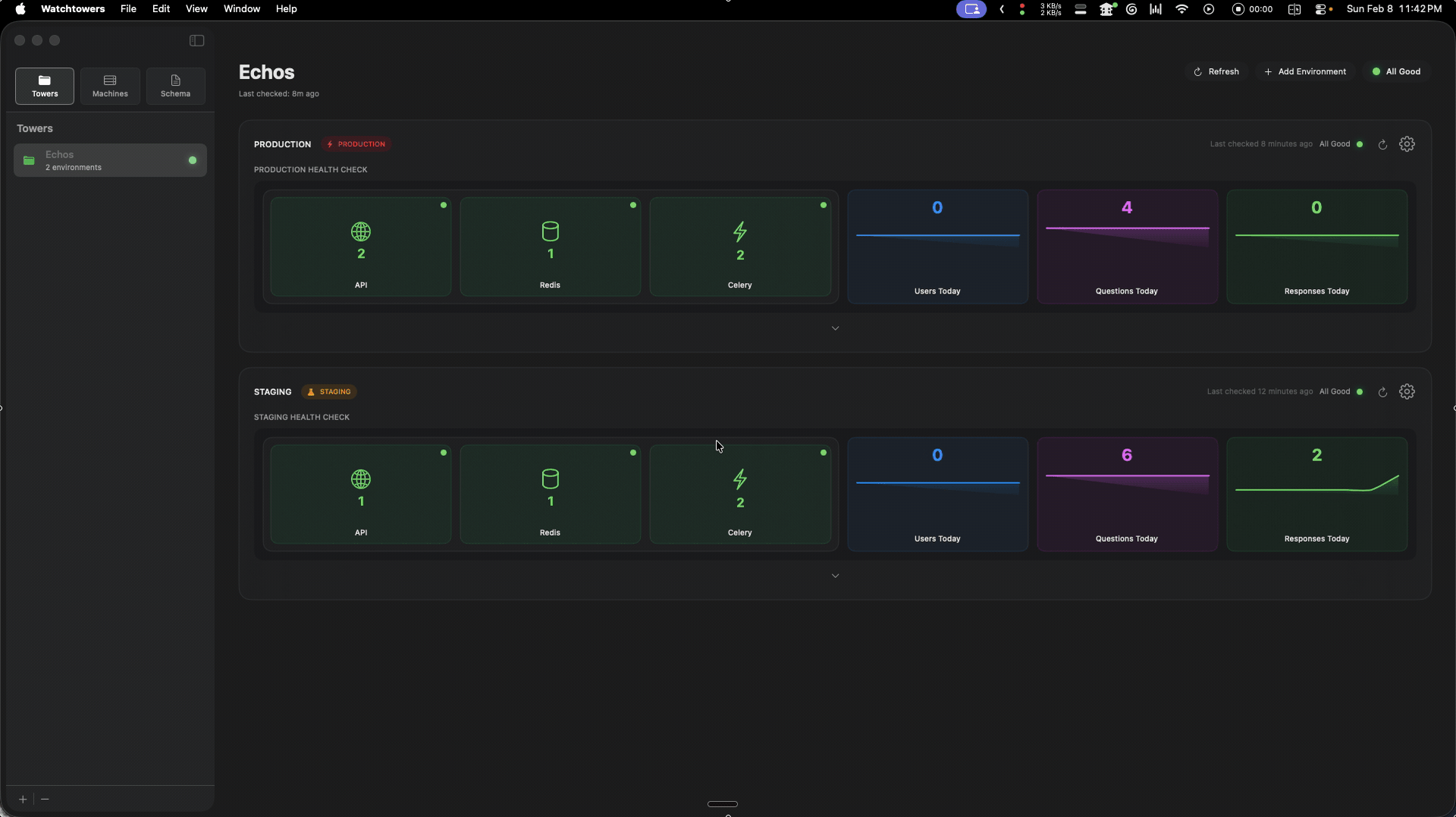Open Production environment settings gear
1456x817 pixels.
click(1407, 144)
